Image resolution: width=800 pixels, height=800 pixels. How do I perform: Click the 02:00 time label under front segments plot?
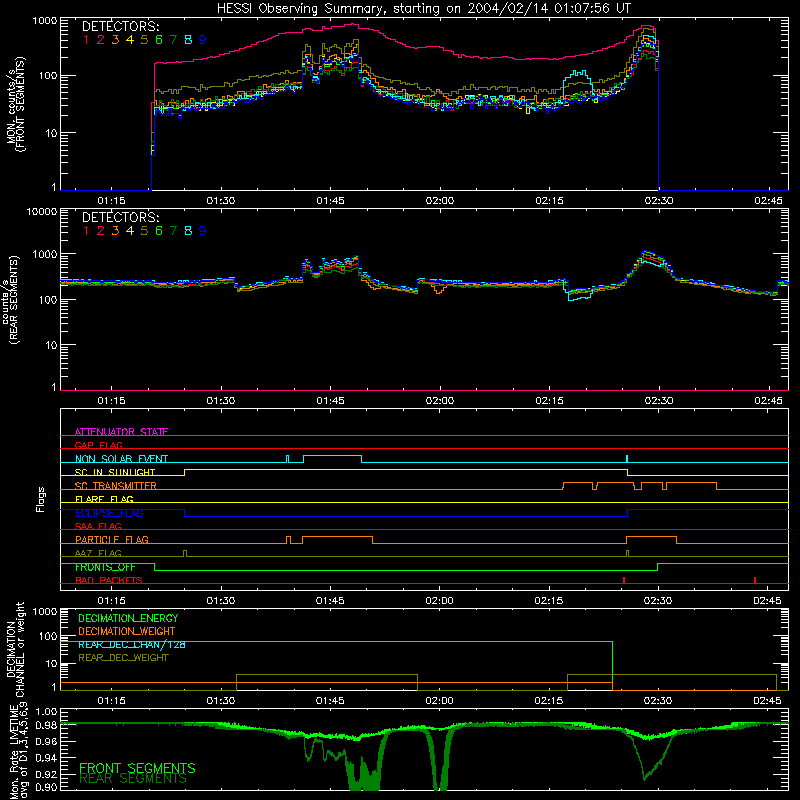pos(440,201)
